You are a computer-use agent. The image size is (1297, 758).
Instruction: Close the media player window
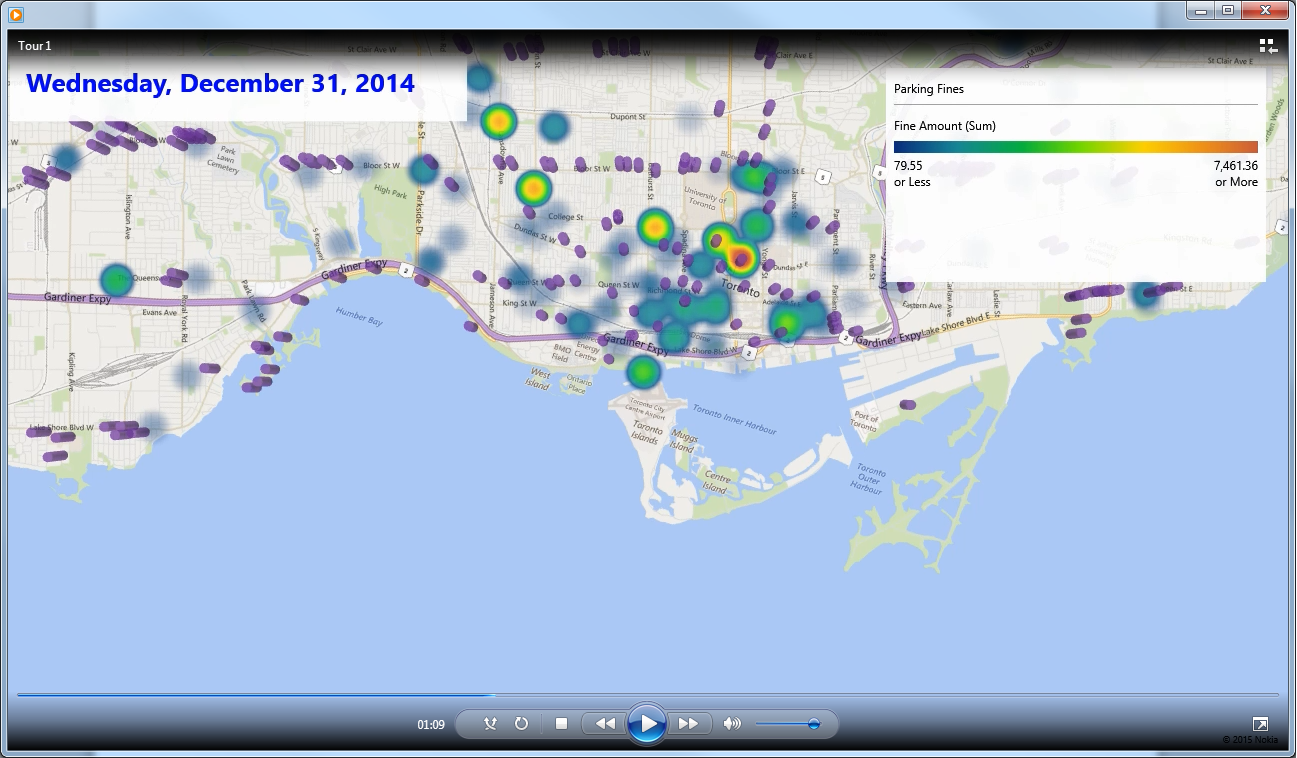pyautogui.click(x=1264, y=11)
